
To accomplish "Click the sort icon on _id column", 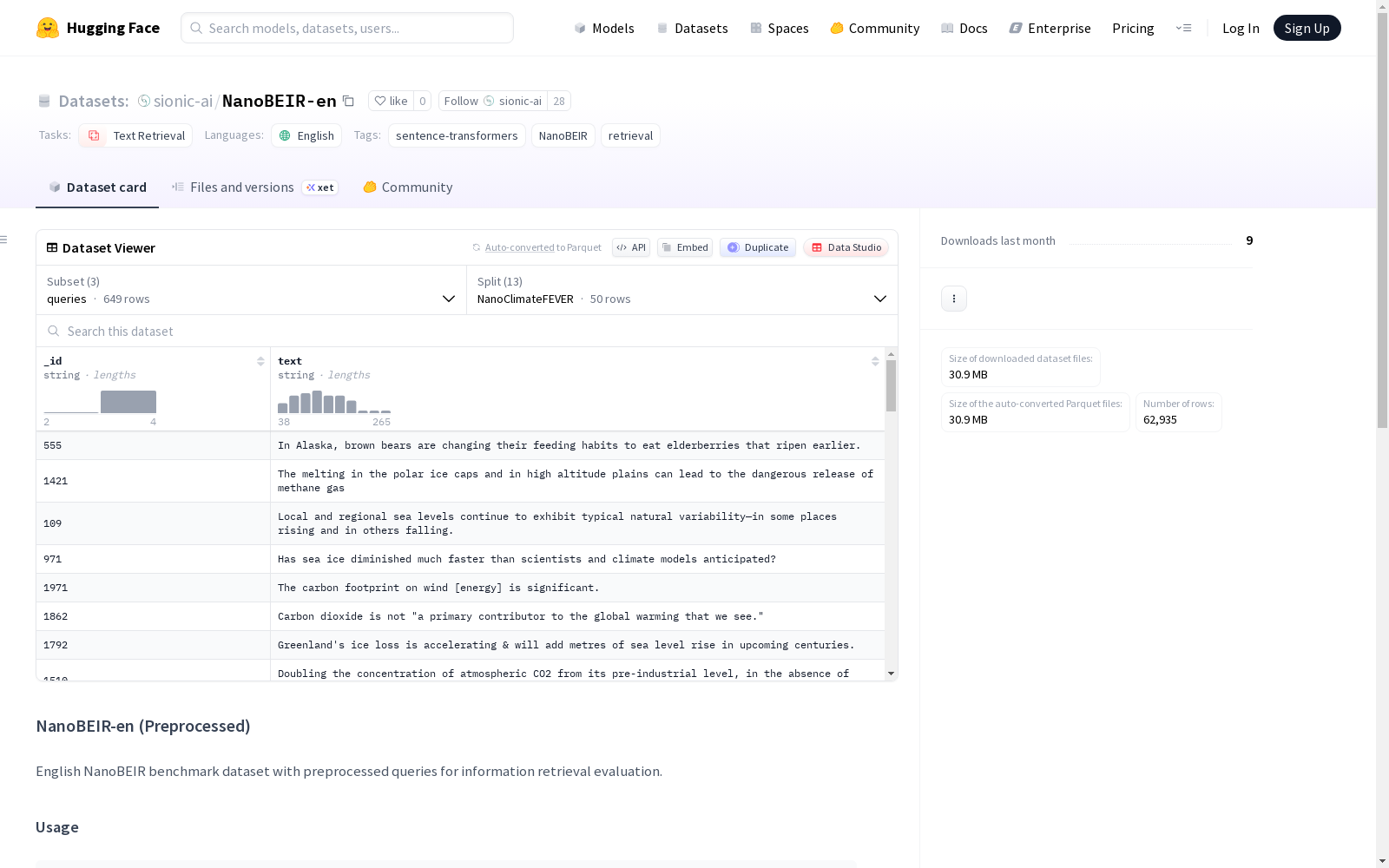I will point(260,361).
